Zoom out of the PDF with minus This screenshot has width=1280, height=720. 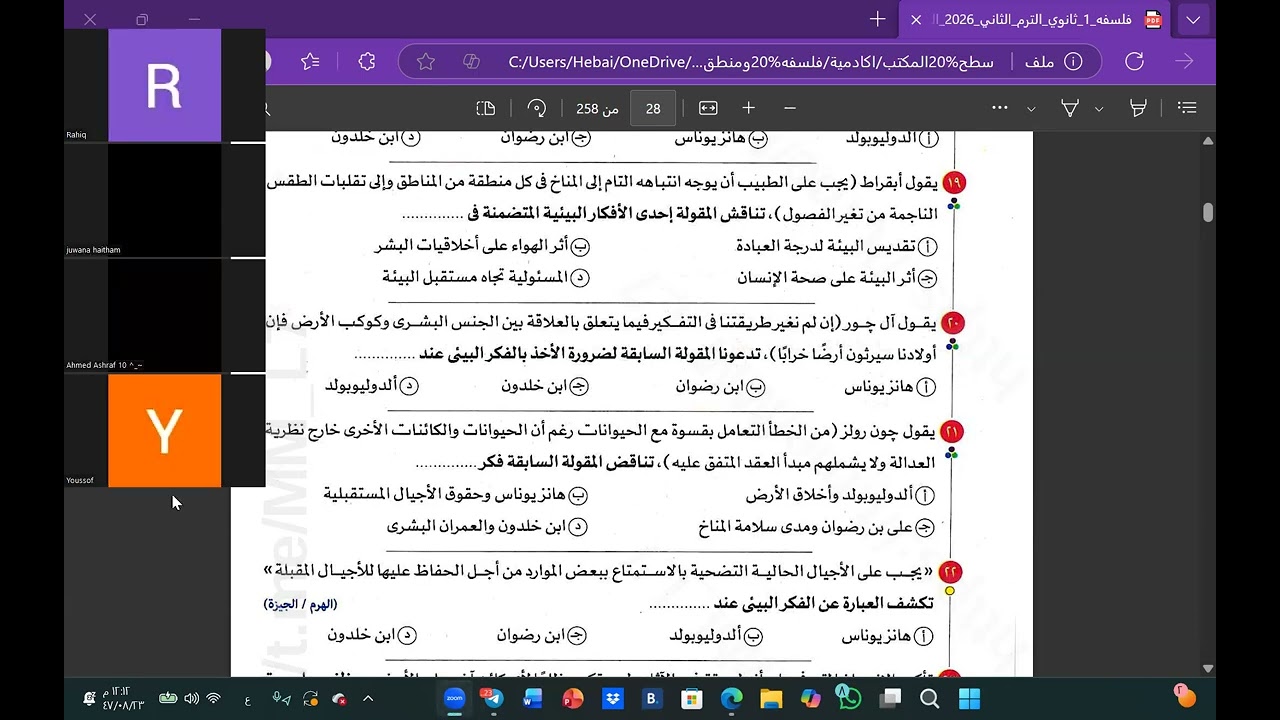click(x=790, y=108)
